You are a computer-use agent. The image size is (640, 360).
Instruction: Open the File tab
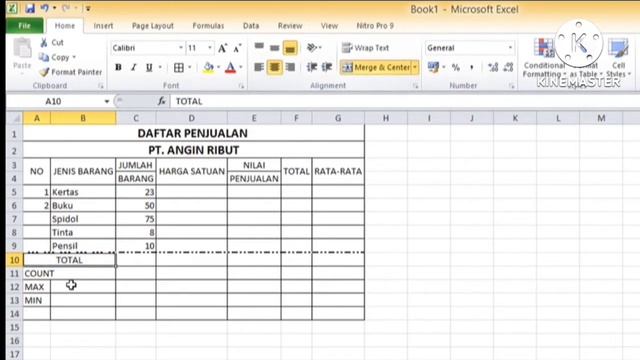[x=24, y=26]
